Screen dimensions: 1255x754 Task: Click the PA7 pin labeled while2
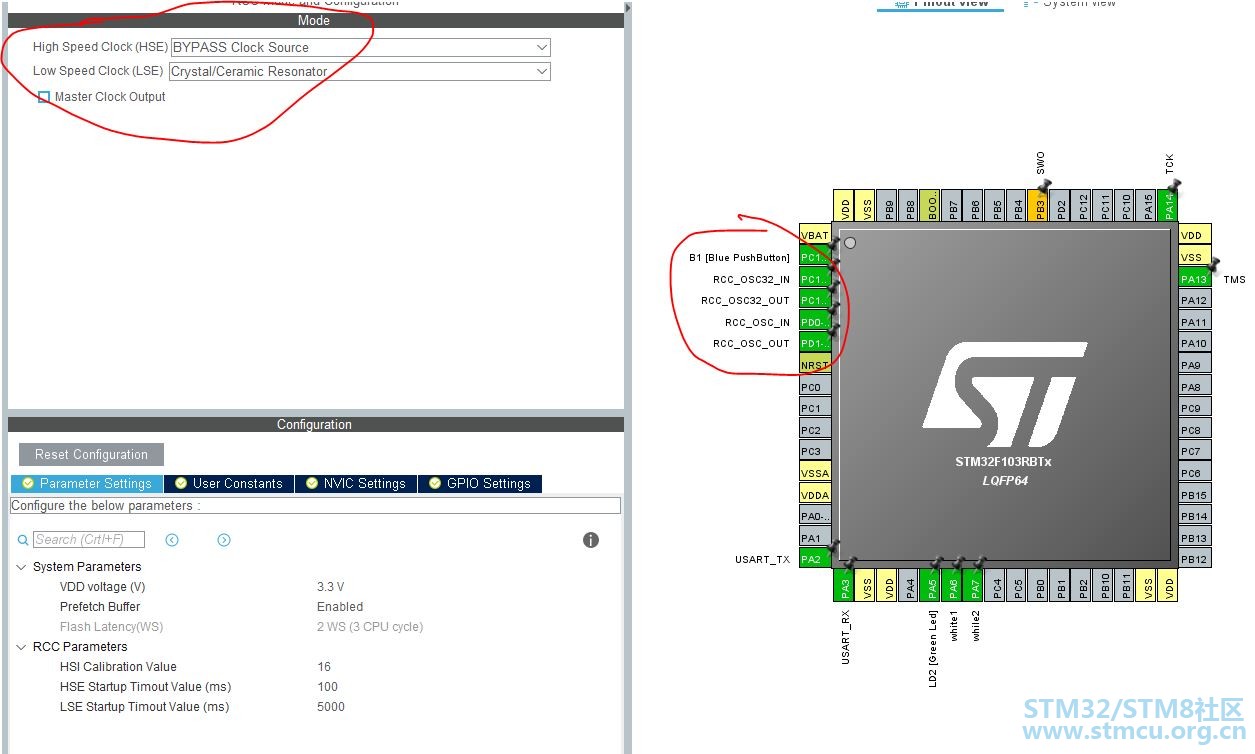[974, 585]
